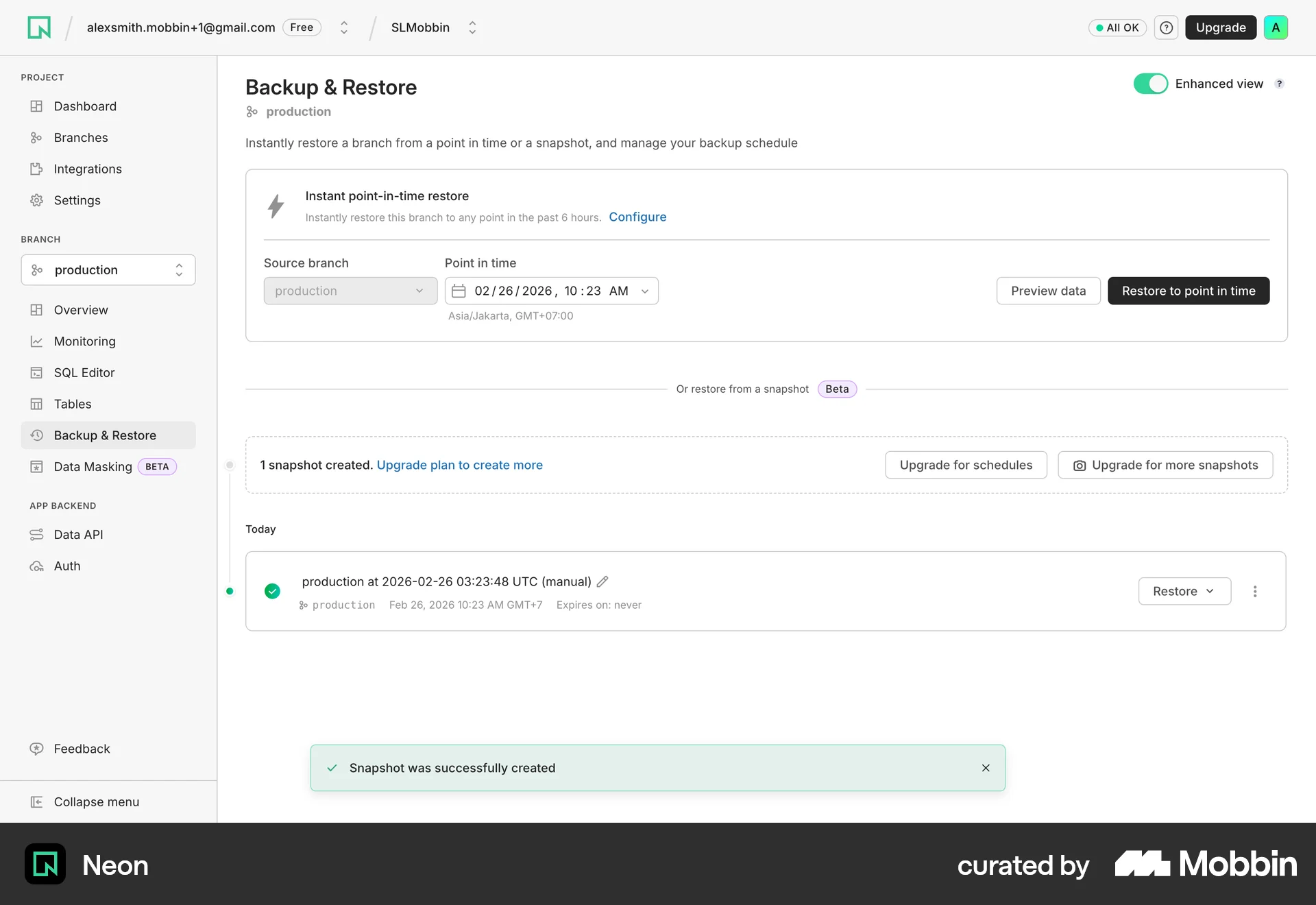Click the Overview icon in branch section

click(x=36, y=310)
